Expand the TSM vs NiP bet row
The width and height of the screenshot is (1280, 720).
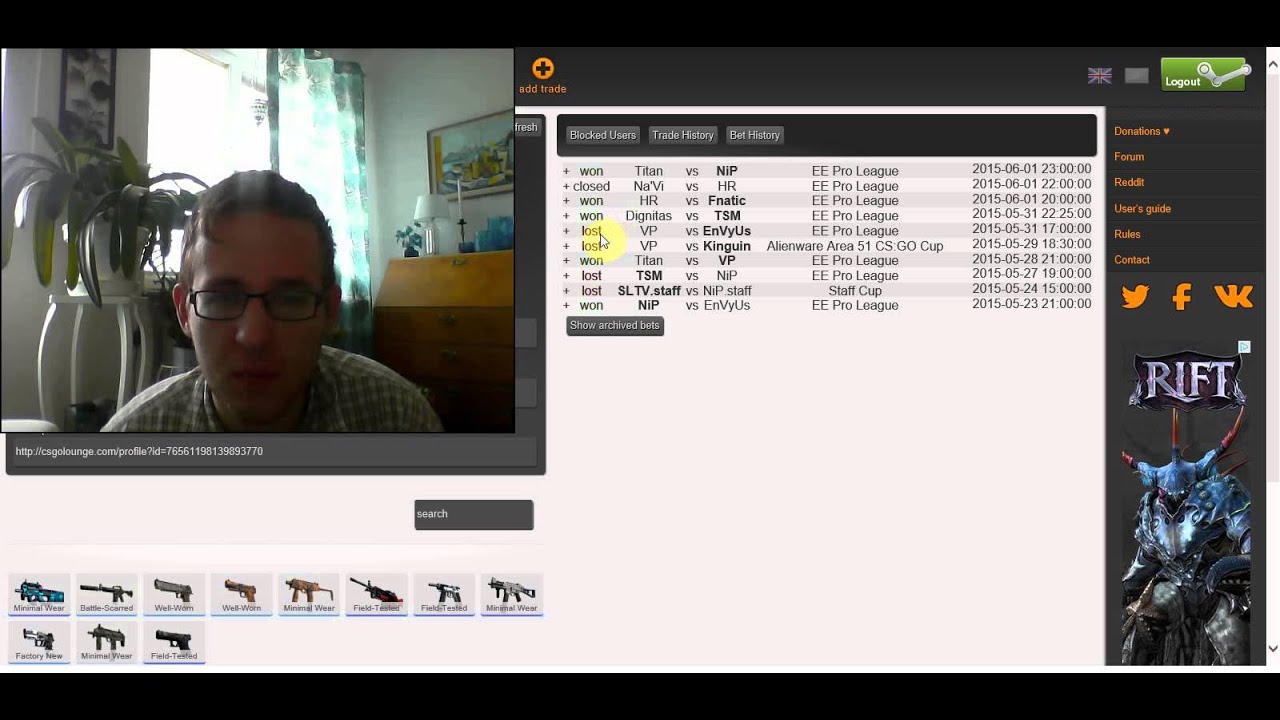pyautogui.click(x=566, y=276)
